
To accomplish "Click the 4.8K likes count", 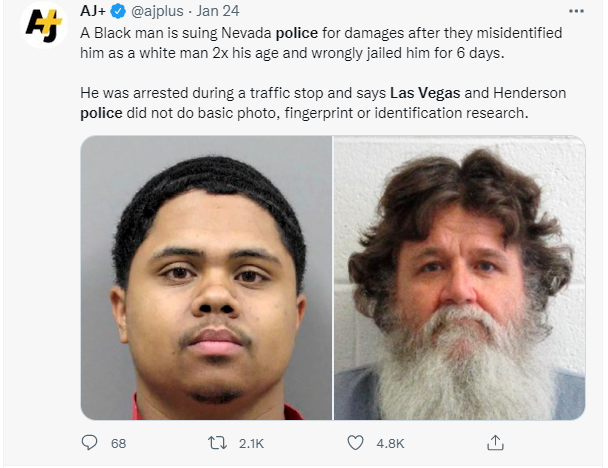I will coord(390,443).
